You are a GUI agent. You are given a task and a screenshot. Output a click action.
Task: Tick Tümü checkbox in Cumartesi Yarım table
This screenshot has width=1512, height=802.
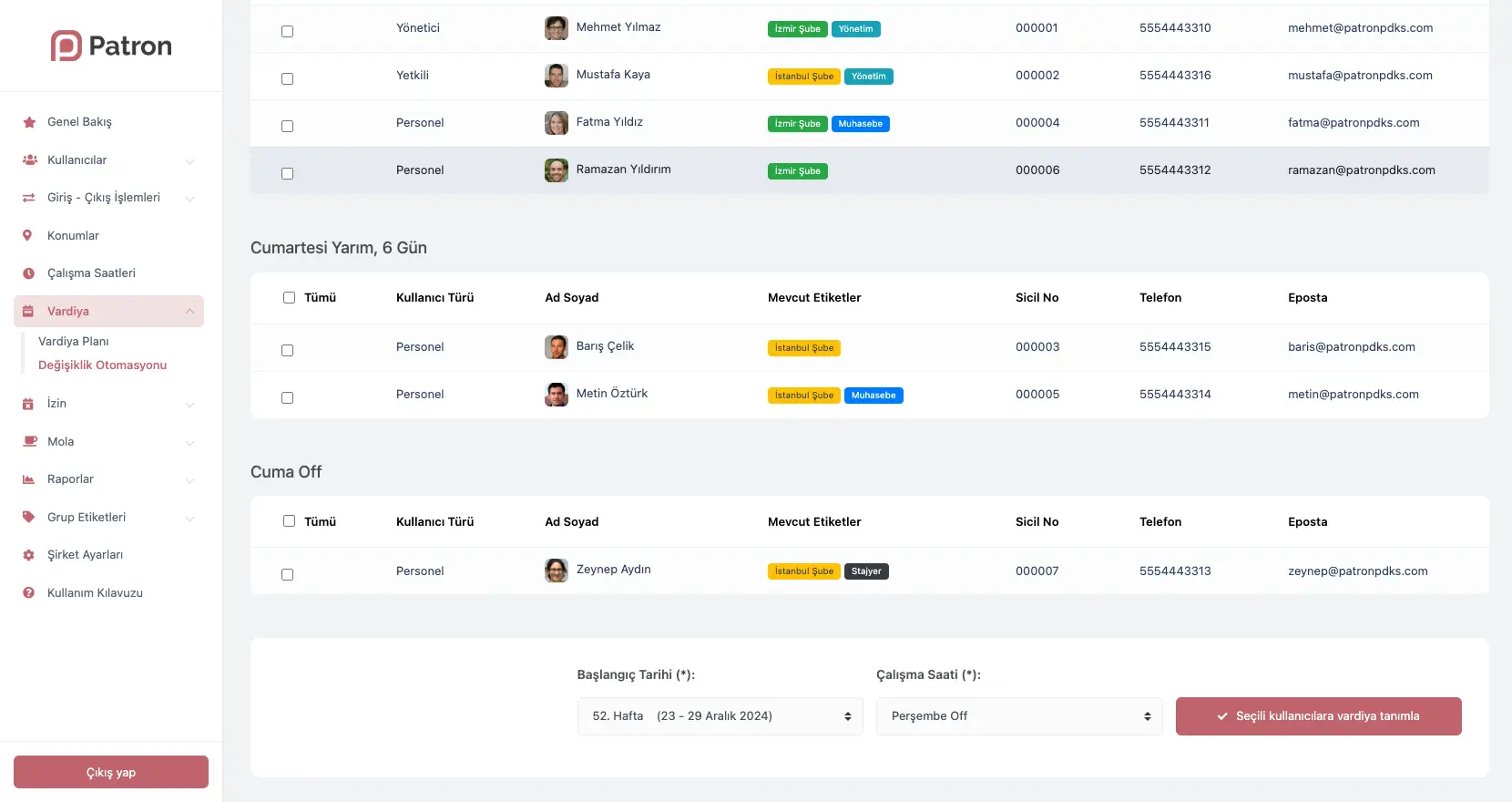[289, 297]
